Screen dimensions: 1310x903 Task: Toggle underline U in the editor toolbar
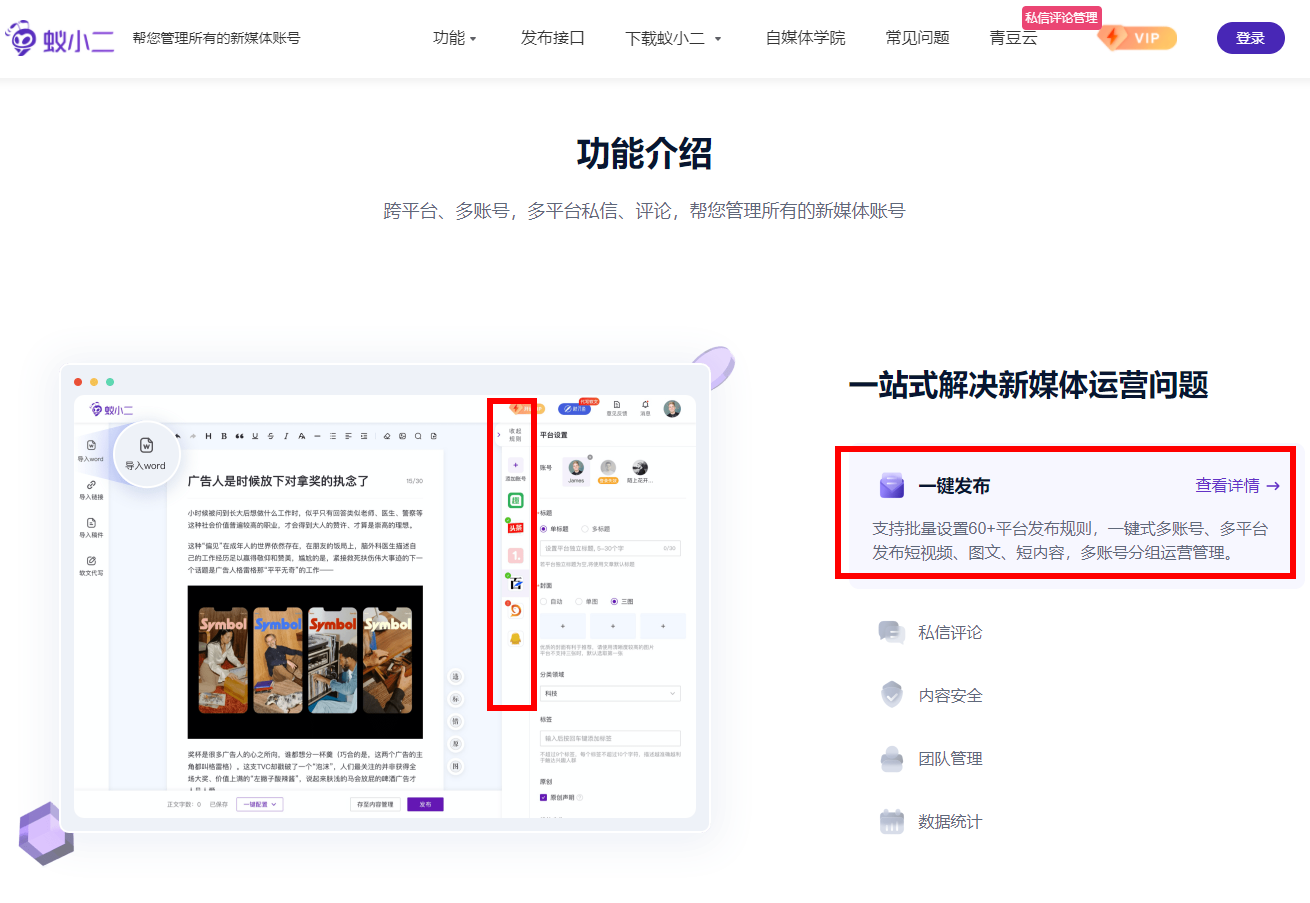tap(255, 436)
